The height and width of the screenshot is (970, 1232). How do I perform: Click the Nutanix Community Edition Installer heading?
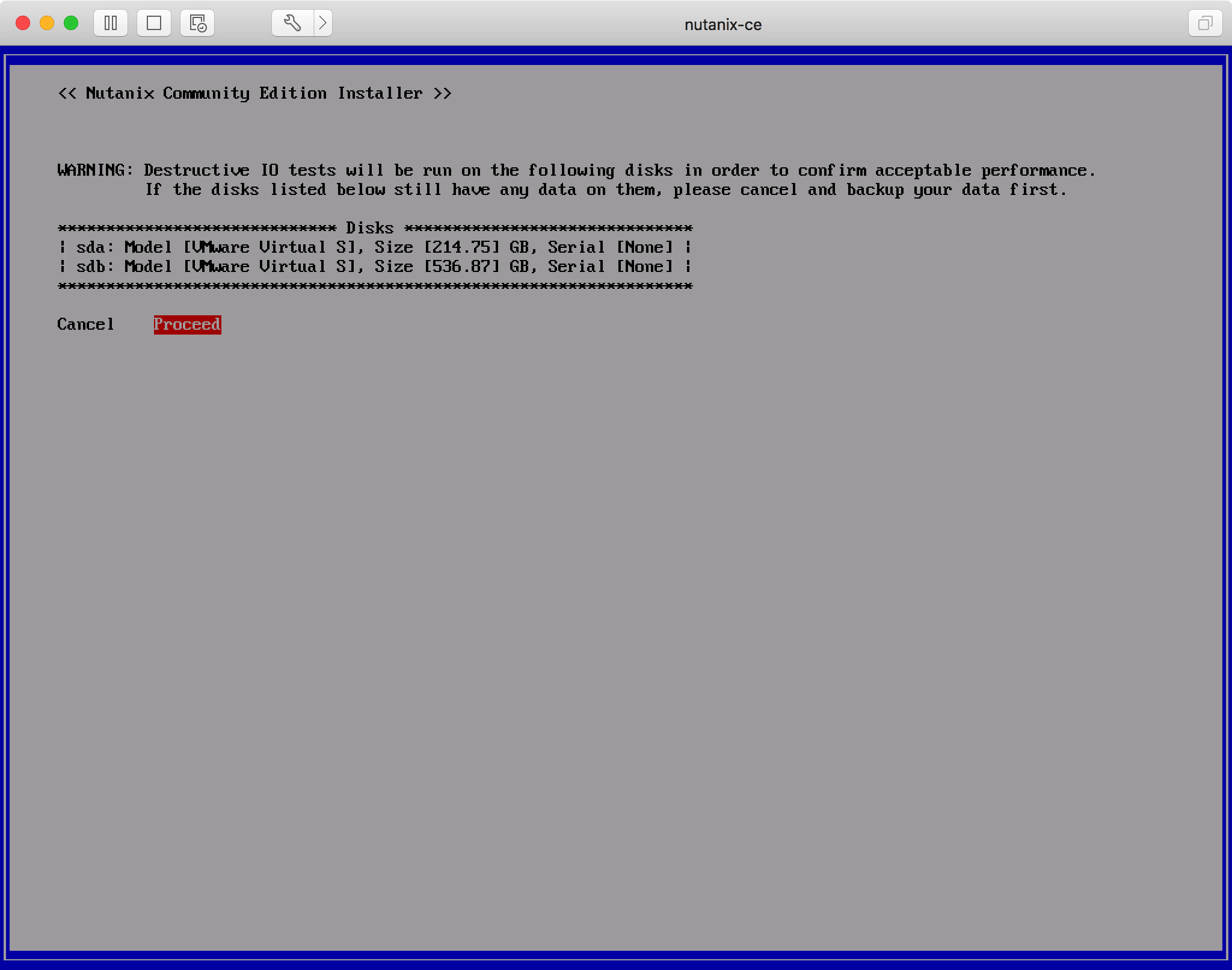click(254, 93)
